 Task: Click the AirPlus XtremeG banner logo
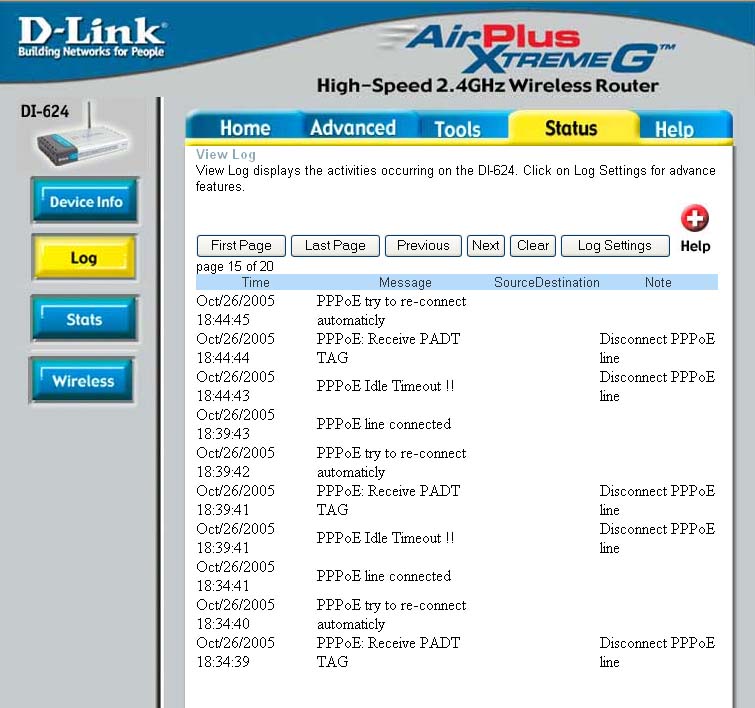(527, 48)
